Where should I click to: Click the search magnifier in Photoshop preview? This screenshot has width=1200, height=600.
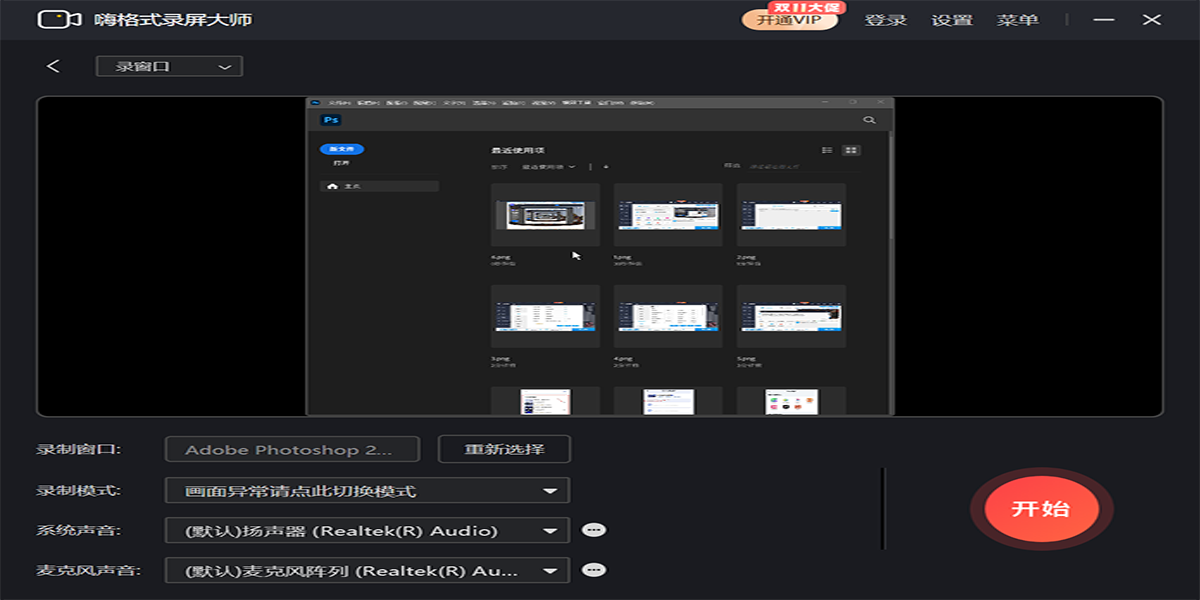tap(869, 120)
